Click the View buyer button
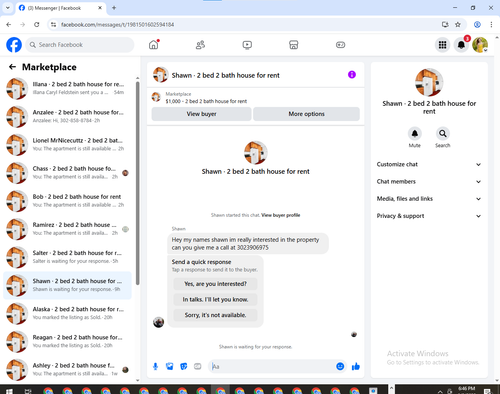 [x=201, y=114]
